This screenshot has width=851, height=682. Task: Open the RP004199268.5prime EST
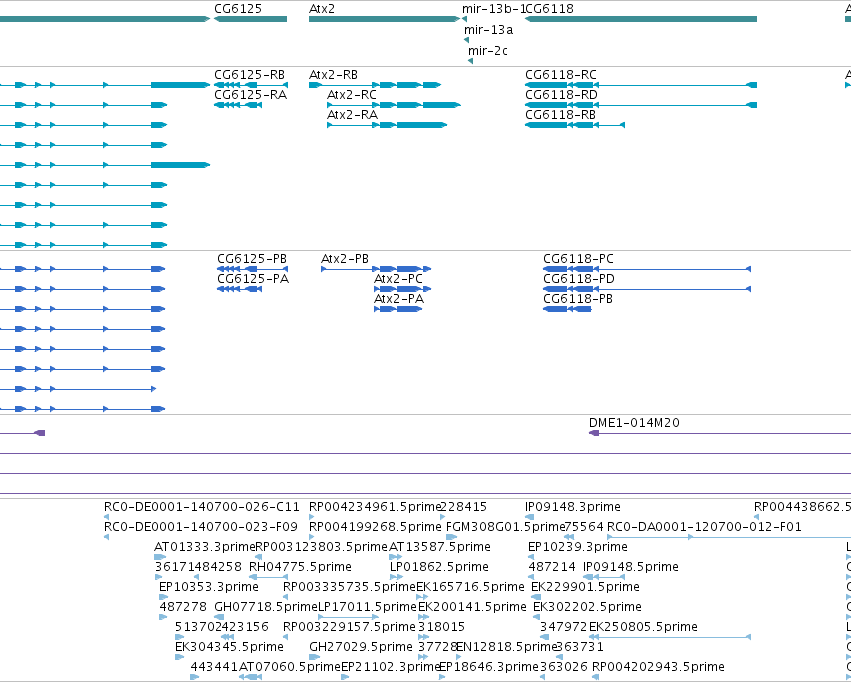click(x=375, y=527)
